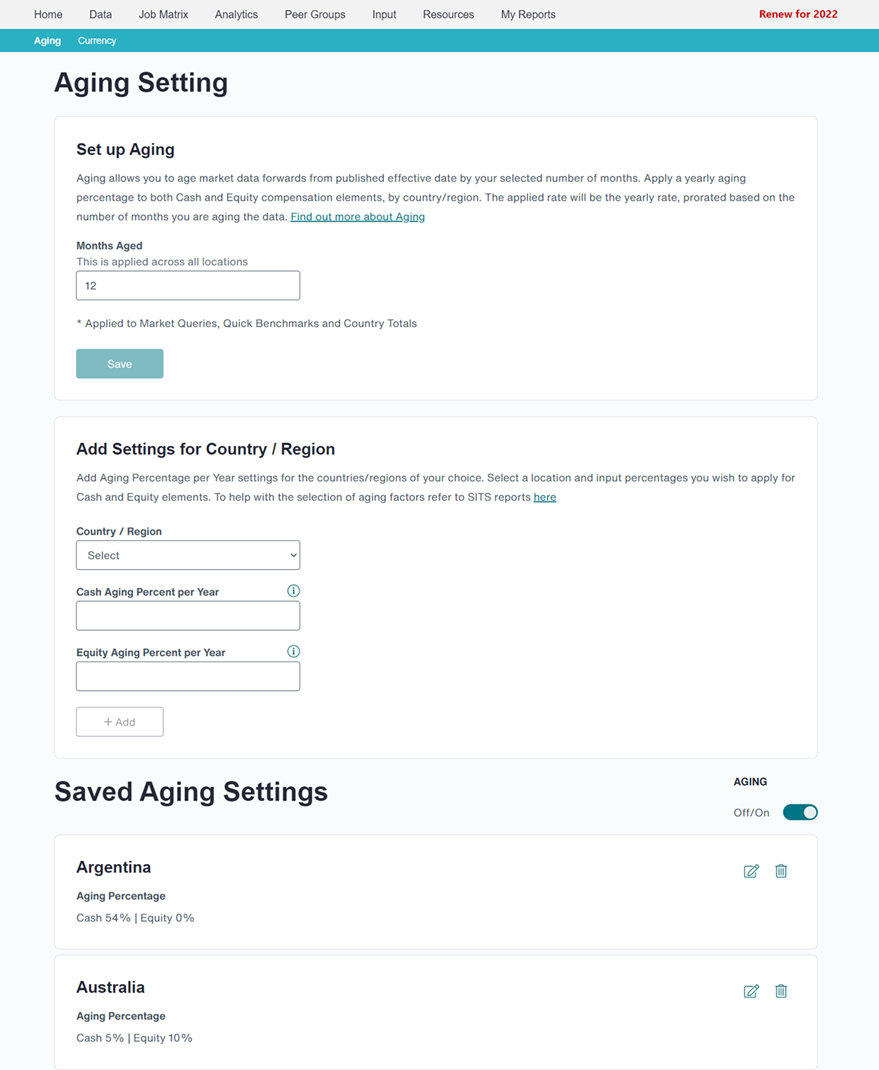This screenshot has width=879, height=1070.
Task: Open Find out more about Aging link
Action: (x=358, y=216)
